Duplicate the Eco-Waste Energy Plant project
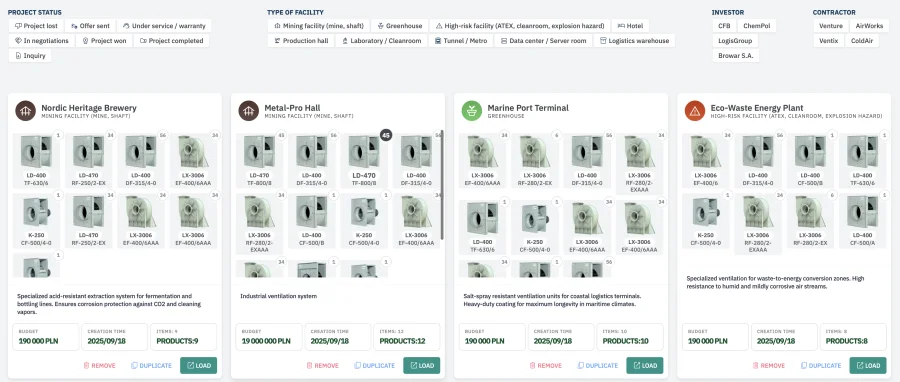 click(x=821, y=365)
